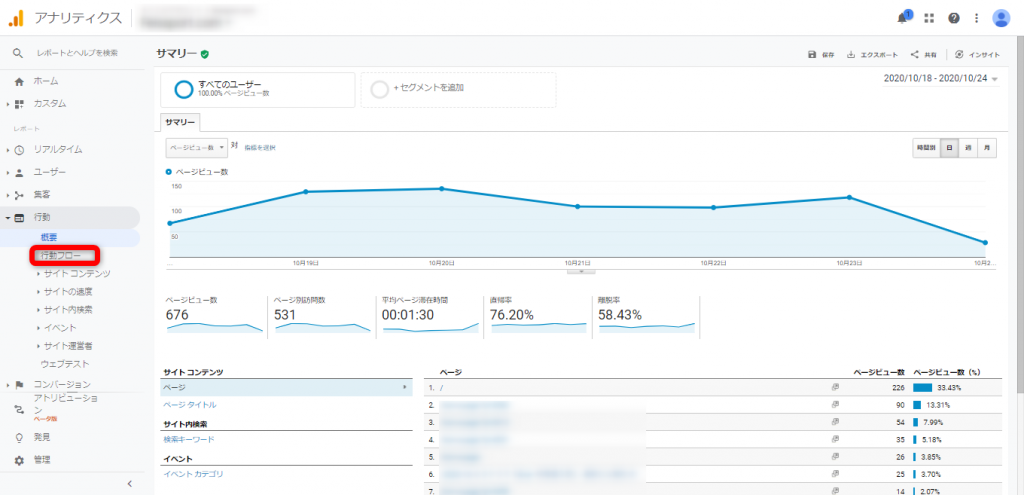The height and width of the screenshot is (495, 1024).
Task: Click + セグメントを追加 button
Action: 458,89
